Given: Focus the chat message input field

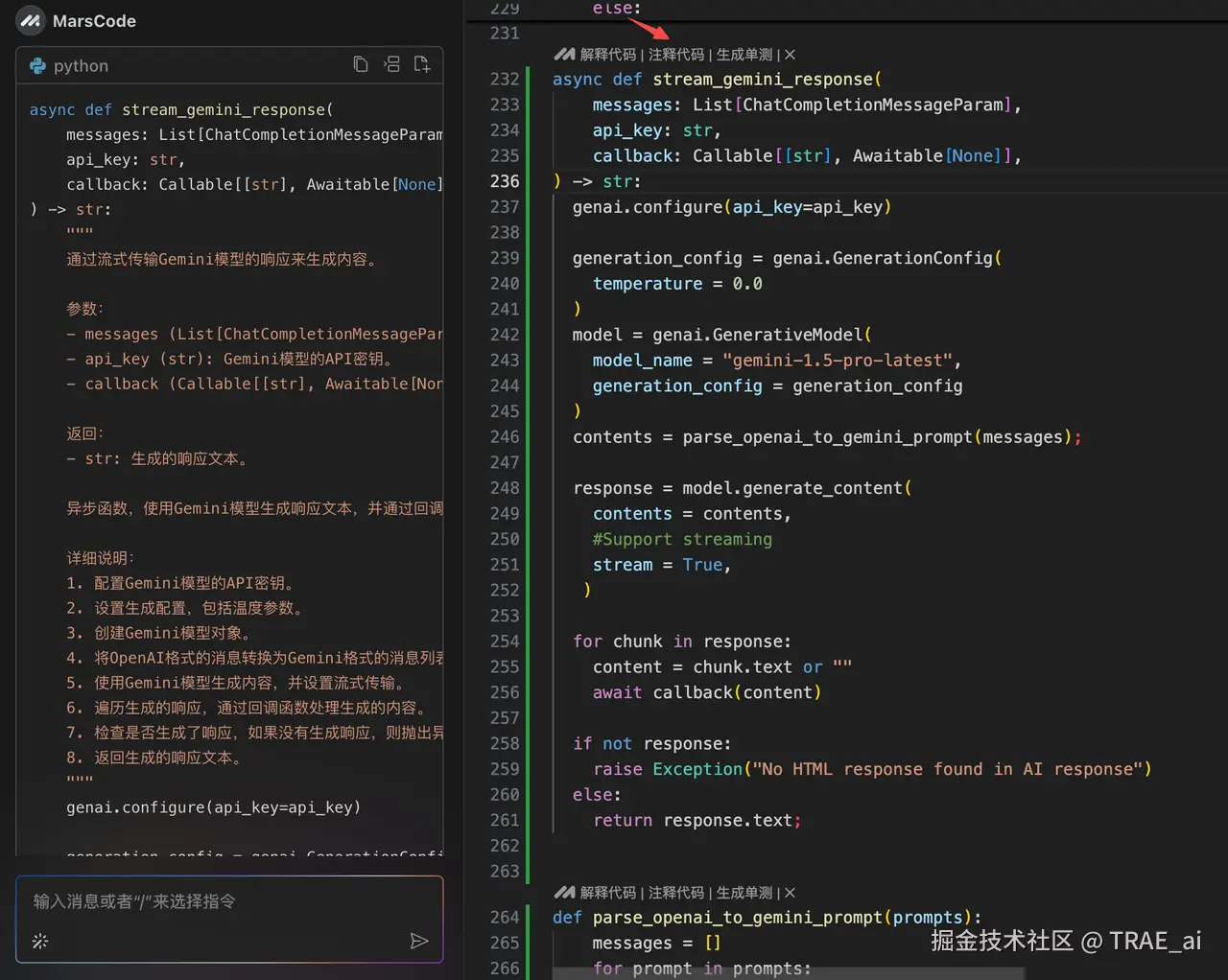Looking at the screenshot, I should [229, 919].
